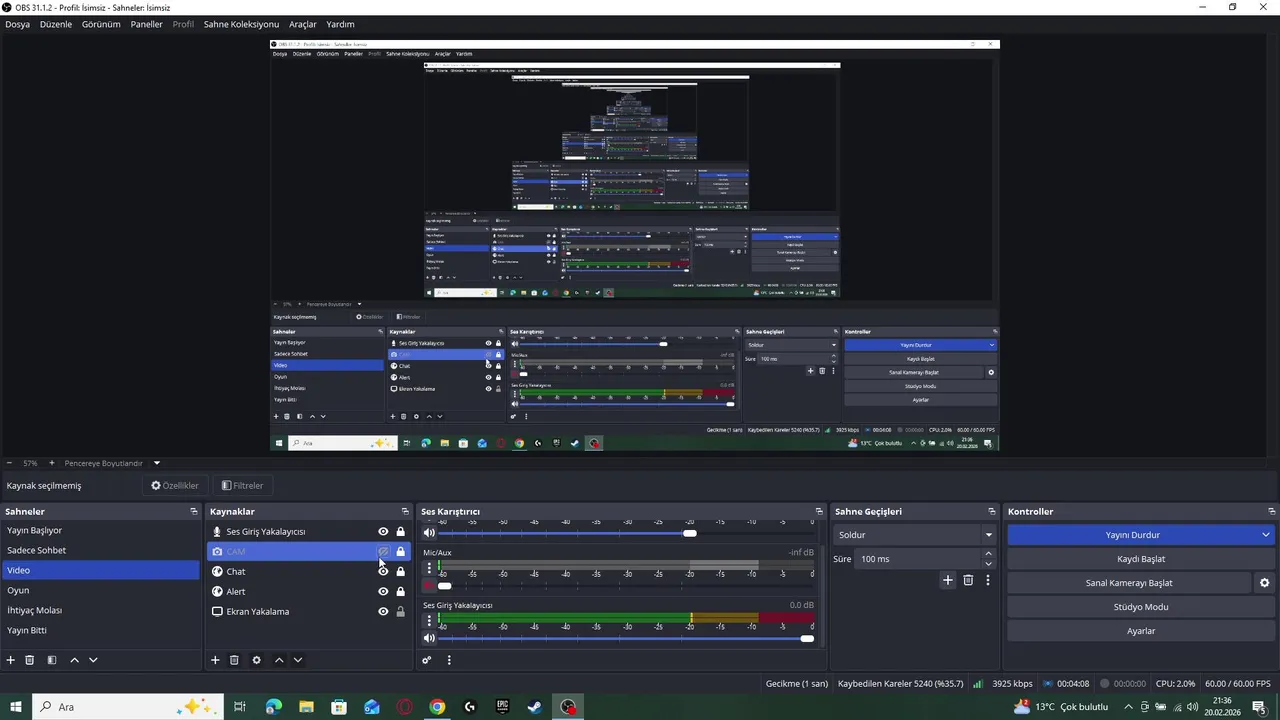Screen dimensions: 1280x720
Task: Select the Oyun scene
Action: pos(100,590)
